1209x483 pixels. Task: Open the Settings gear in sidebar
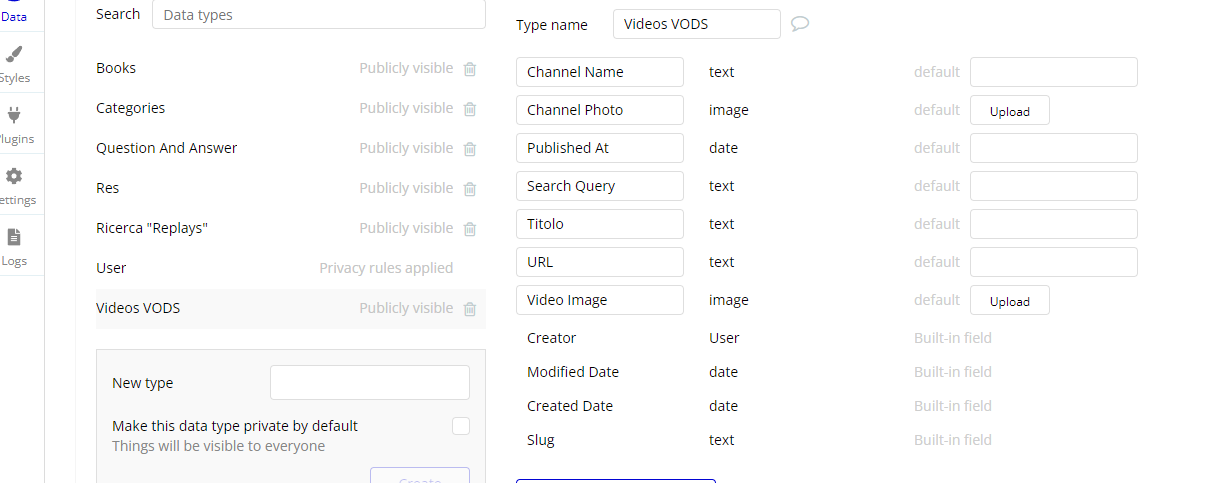(15, 185)
